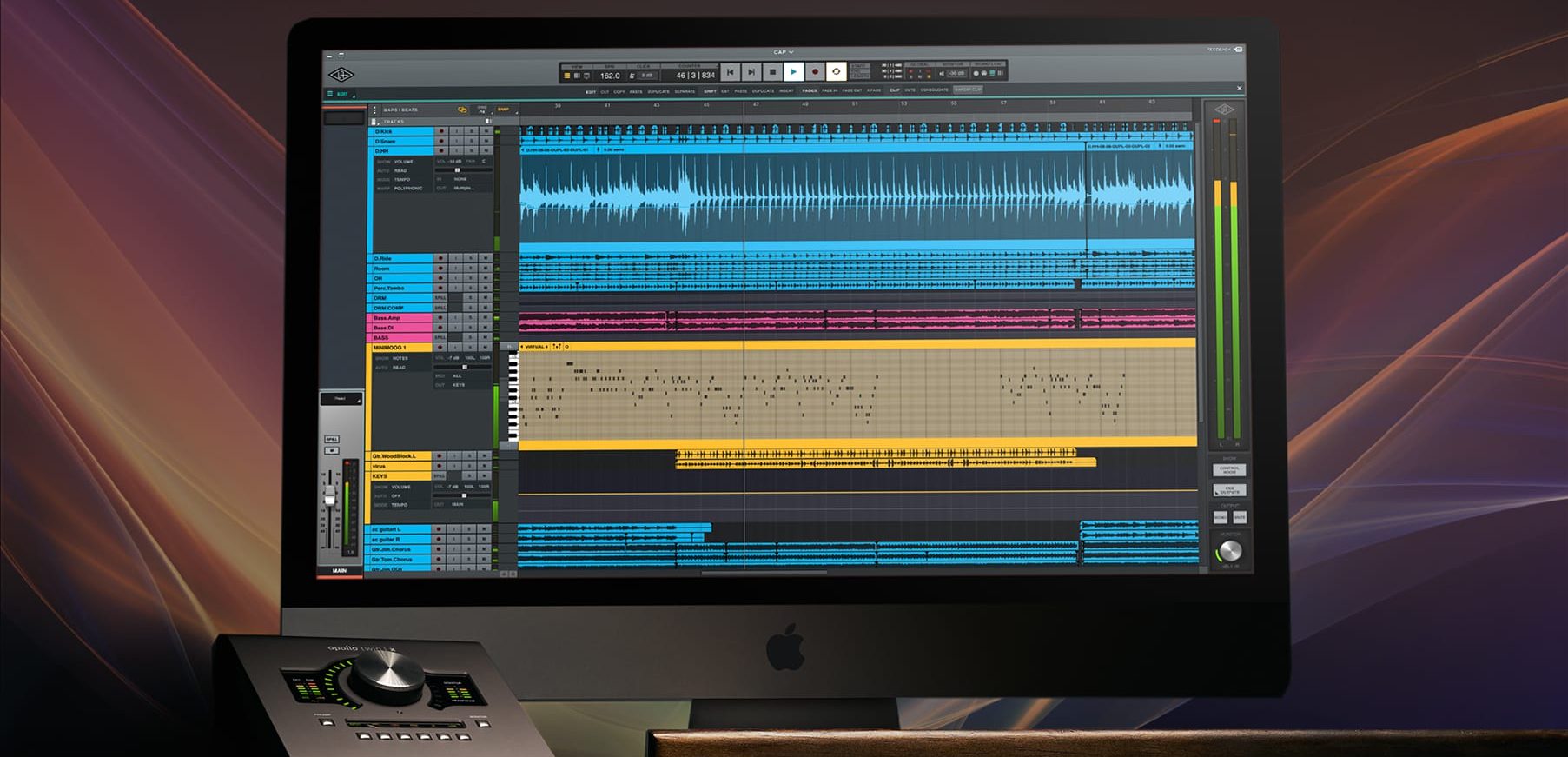Open the CAP session dropdown at top
This screenshot has height=757, width=1568.
[784, 52]
